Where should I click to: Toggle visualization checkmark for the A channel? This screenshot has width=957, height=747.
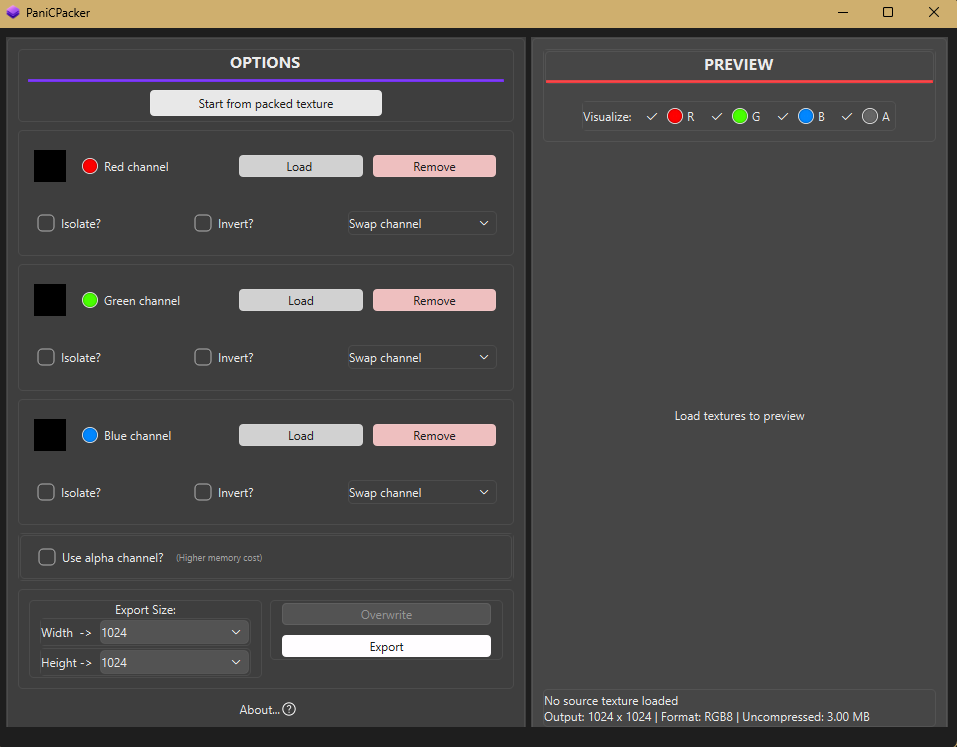pos(847,116)
